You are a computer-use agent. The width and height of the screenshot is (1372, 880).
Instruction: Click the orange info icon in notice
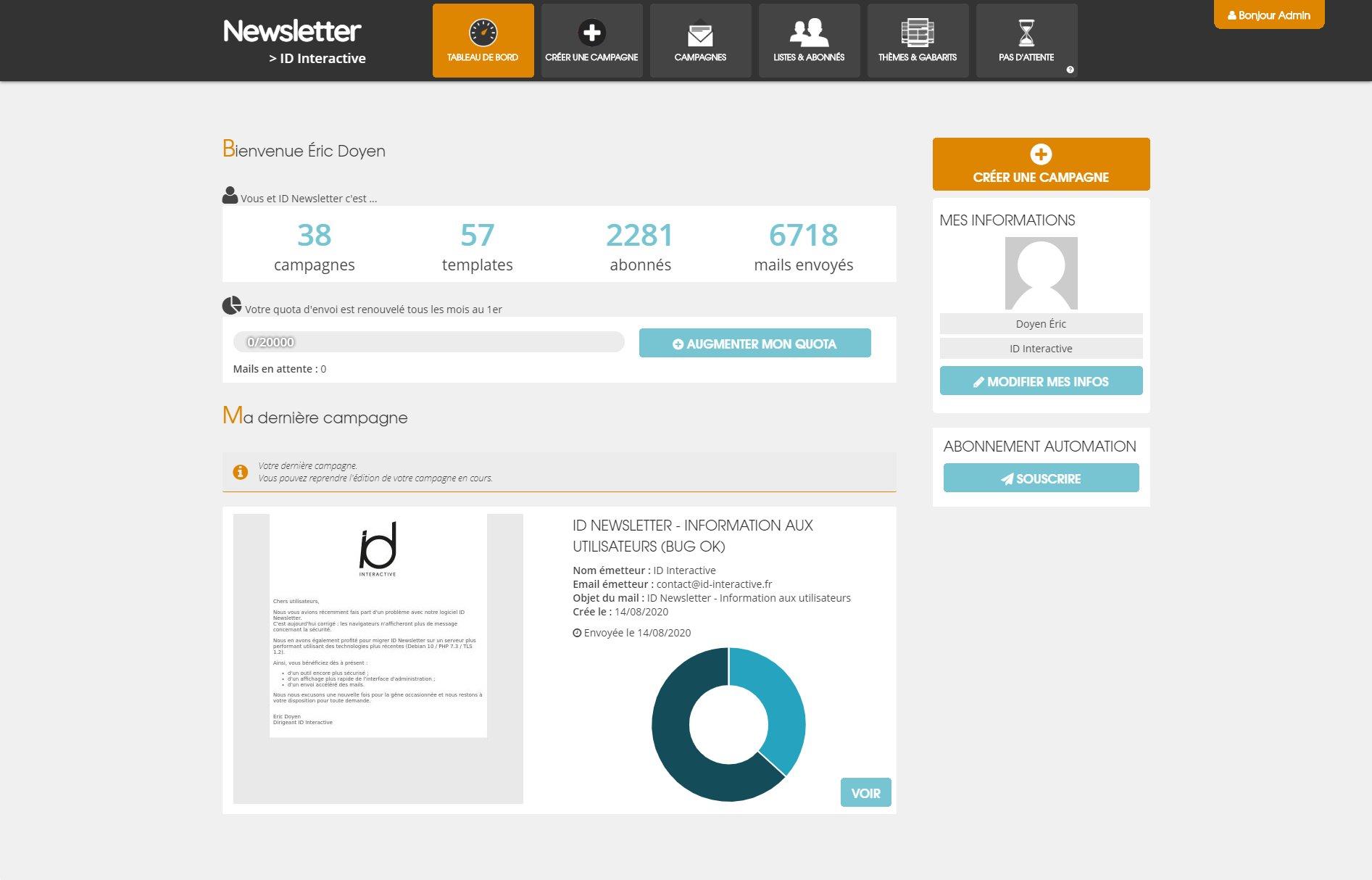(x=240, y=472)
